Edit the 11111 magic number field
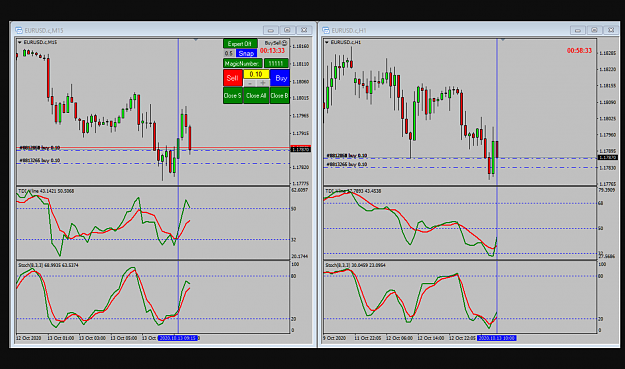 [276, 63]
